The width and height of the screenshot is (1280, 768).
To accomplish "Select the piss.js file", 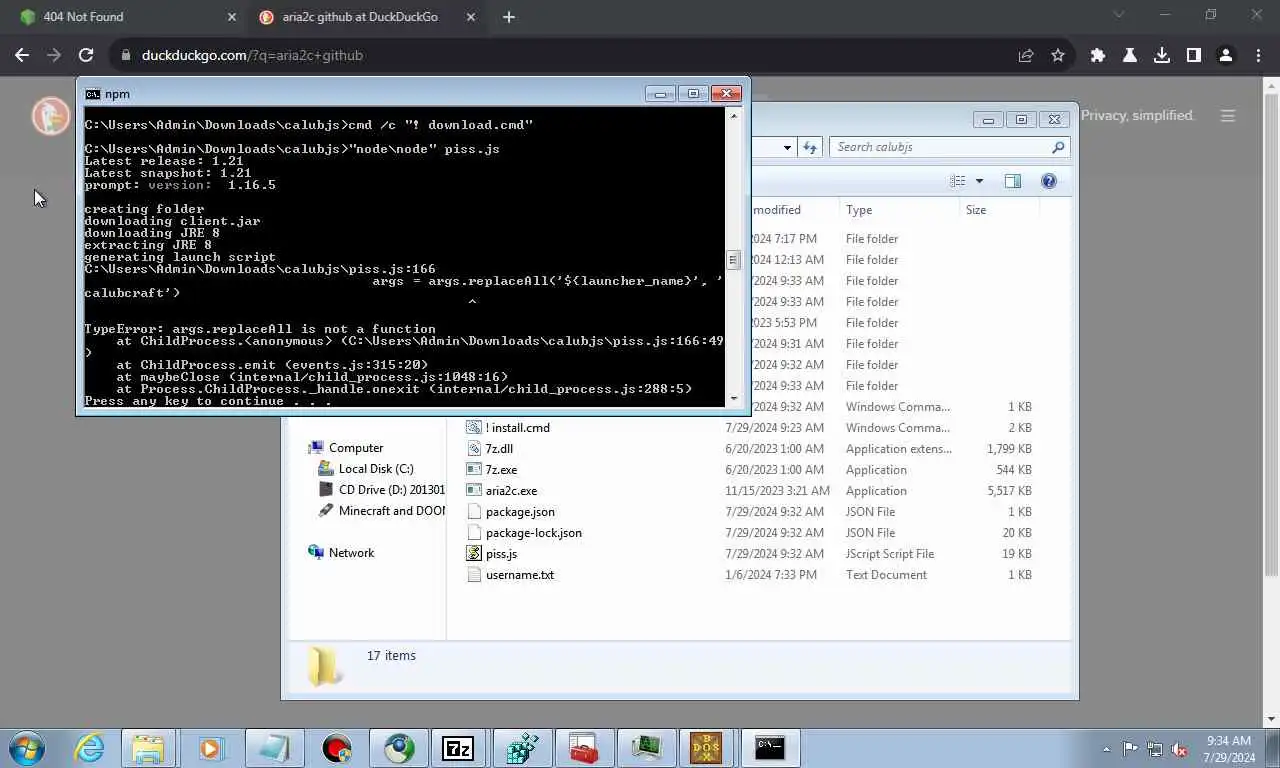I will pyautogui.click(x=501, y=554).
